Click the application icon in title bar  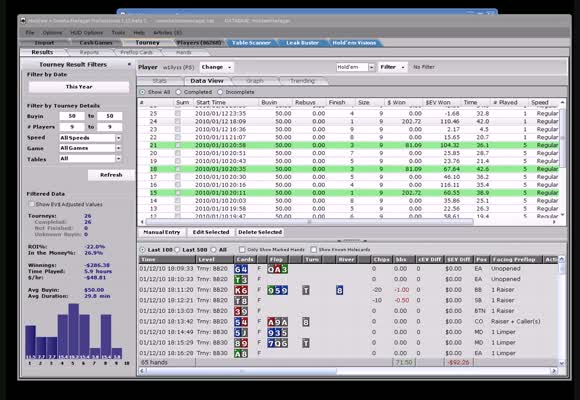pos(23,20)
